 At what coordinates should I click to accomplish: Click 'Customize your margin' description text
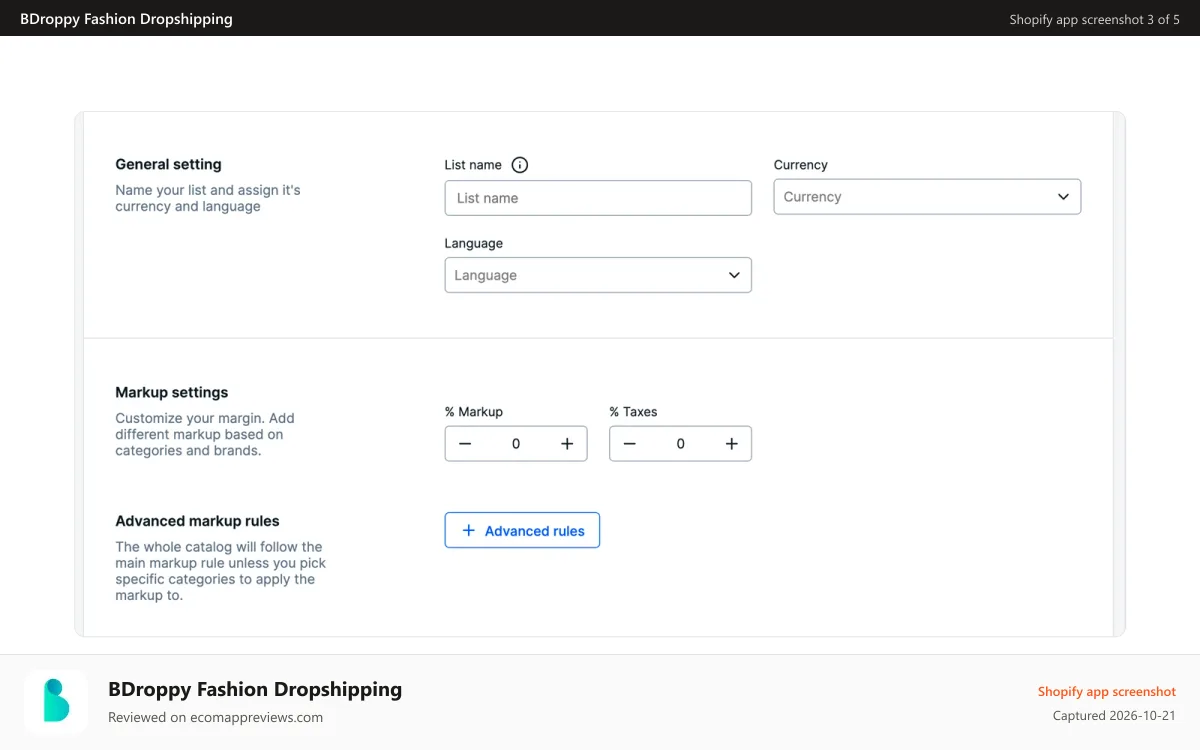point(205,434)
